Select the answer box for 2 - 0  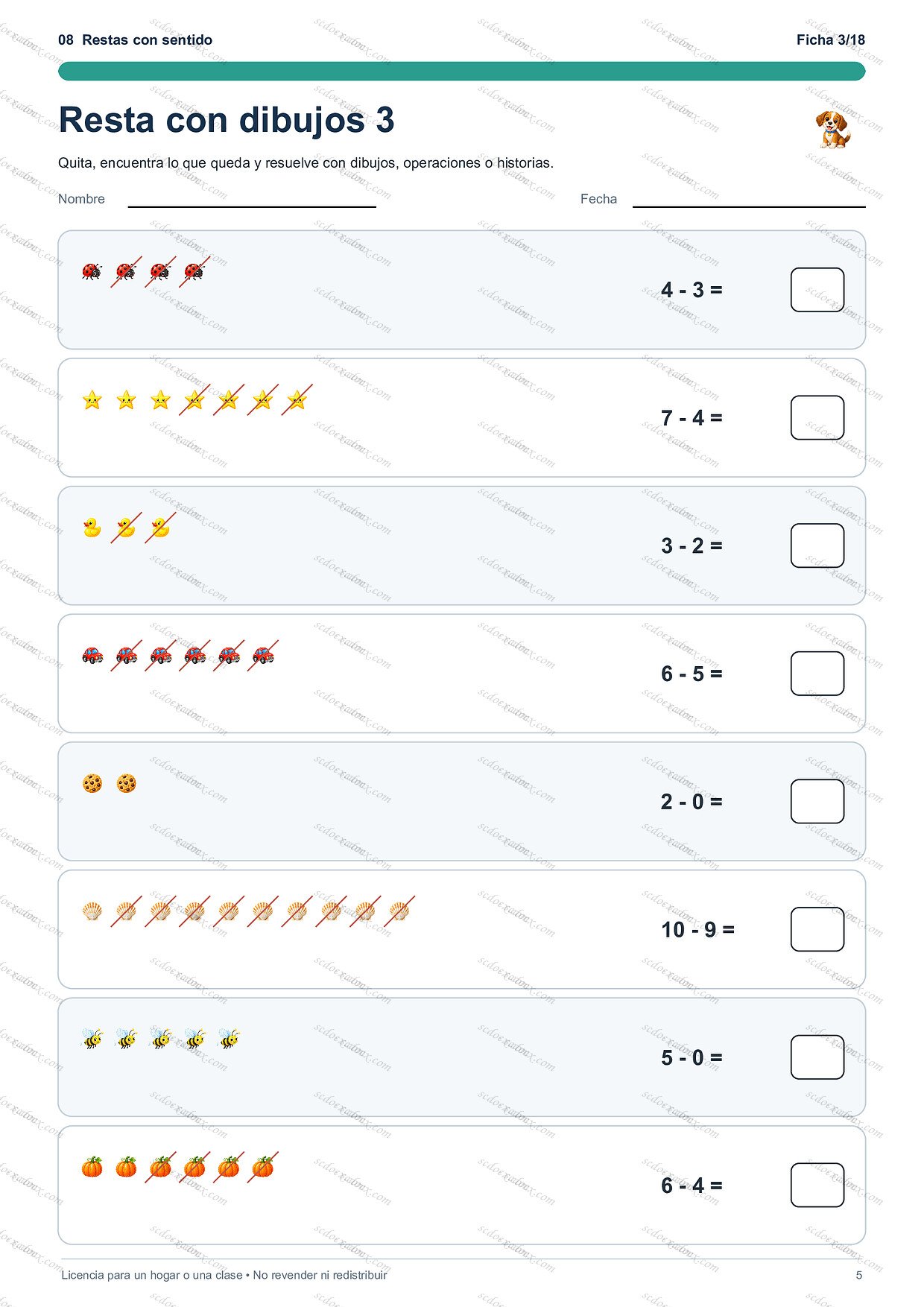[x=817, y=802]
